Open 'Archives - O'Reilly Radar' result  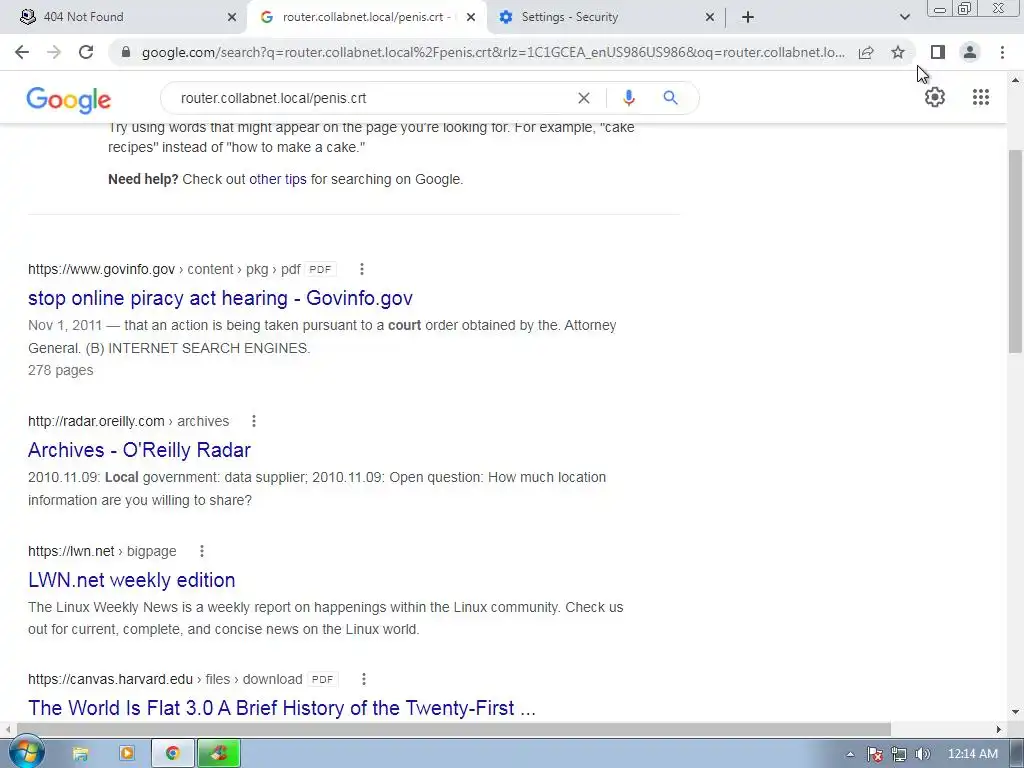tap(139, 450)
